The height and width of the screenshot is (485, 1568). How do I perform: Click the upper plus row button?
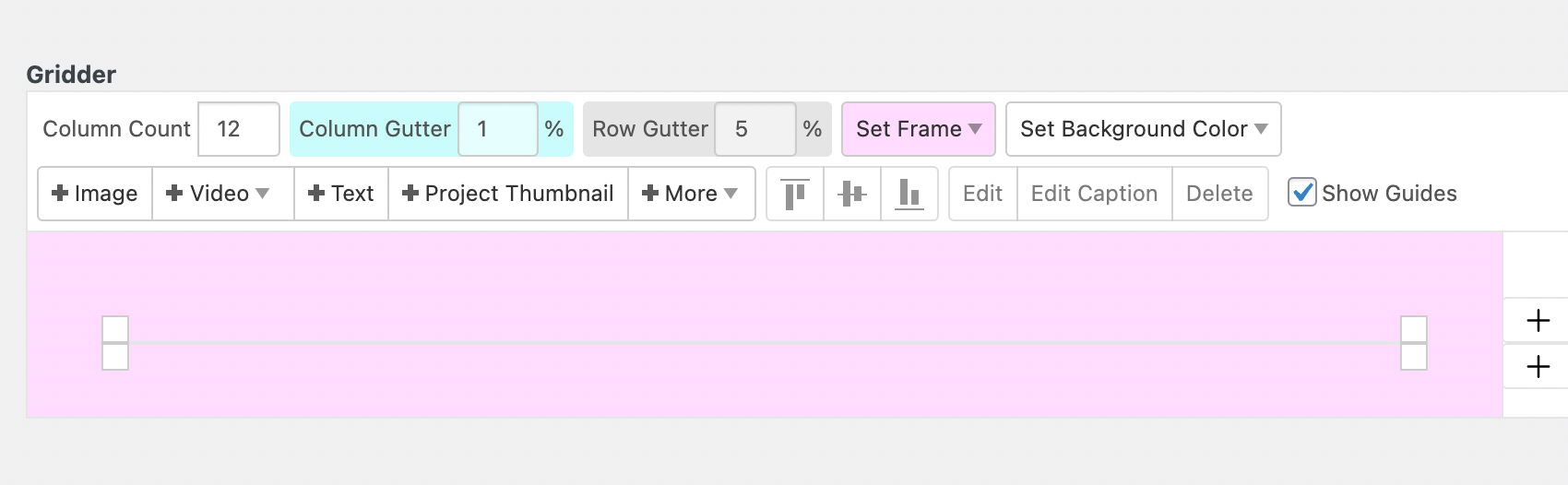1538,321
